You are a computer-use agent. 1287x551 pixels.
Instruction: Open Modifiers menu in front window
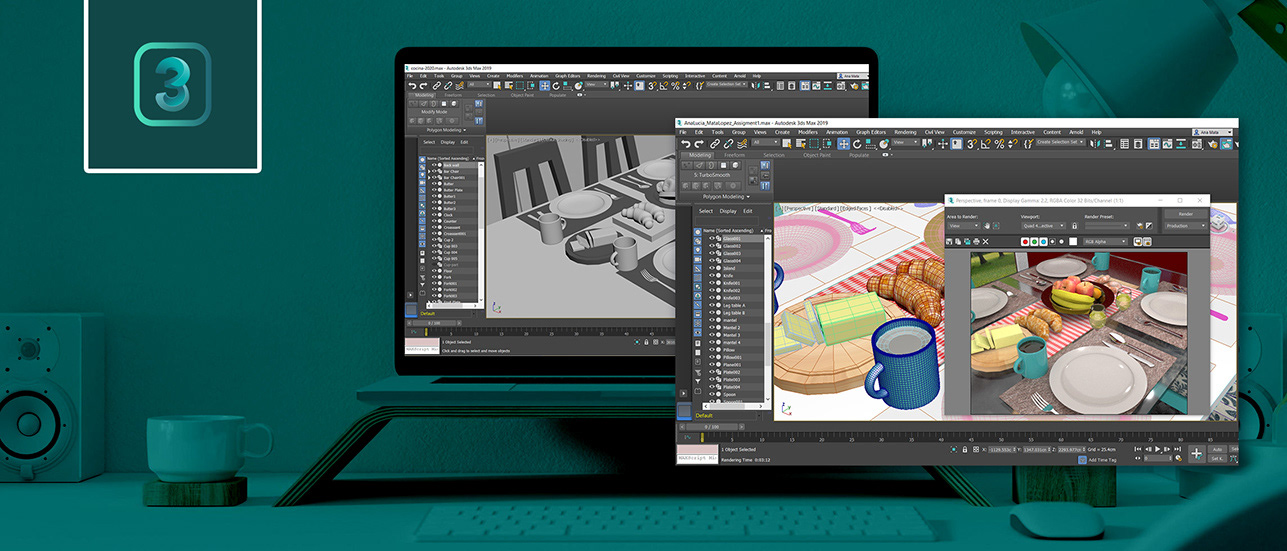(808, 132)
